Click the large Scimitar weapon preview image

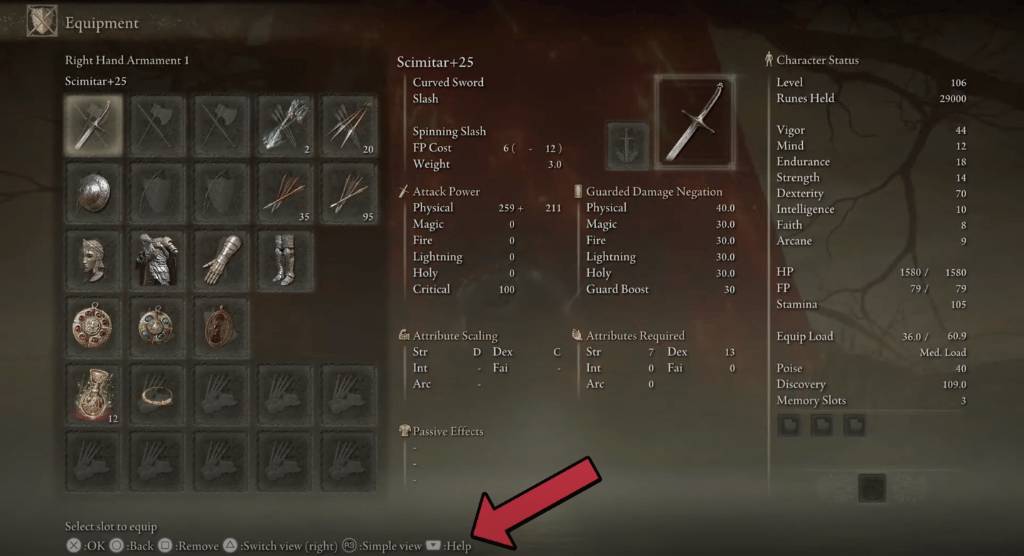pyautogui.click(x=695, y=122)
